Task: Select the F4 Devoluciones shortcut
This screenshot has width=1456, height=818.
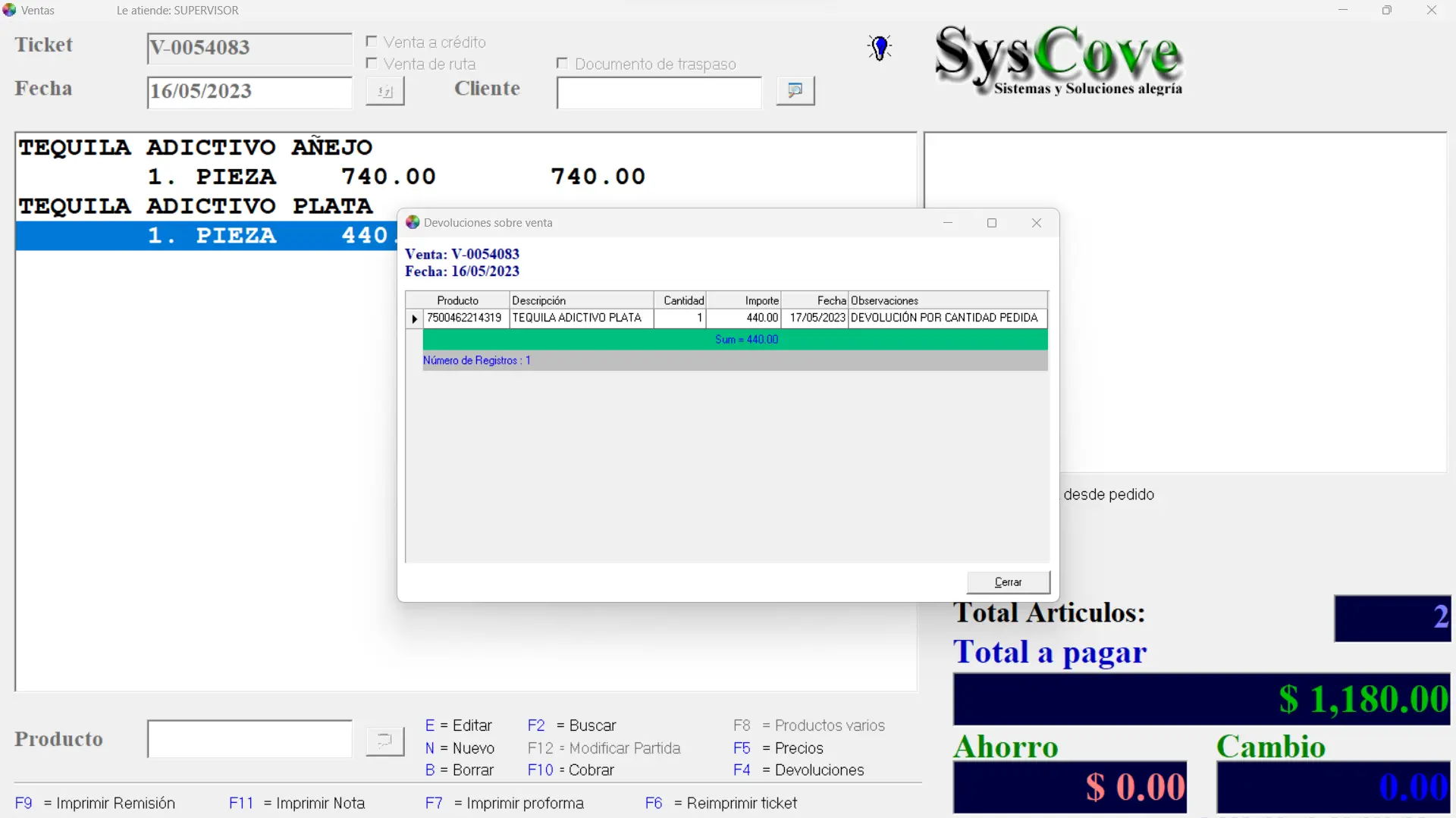Action: (x=799, y=769)
